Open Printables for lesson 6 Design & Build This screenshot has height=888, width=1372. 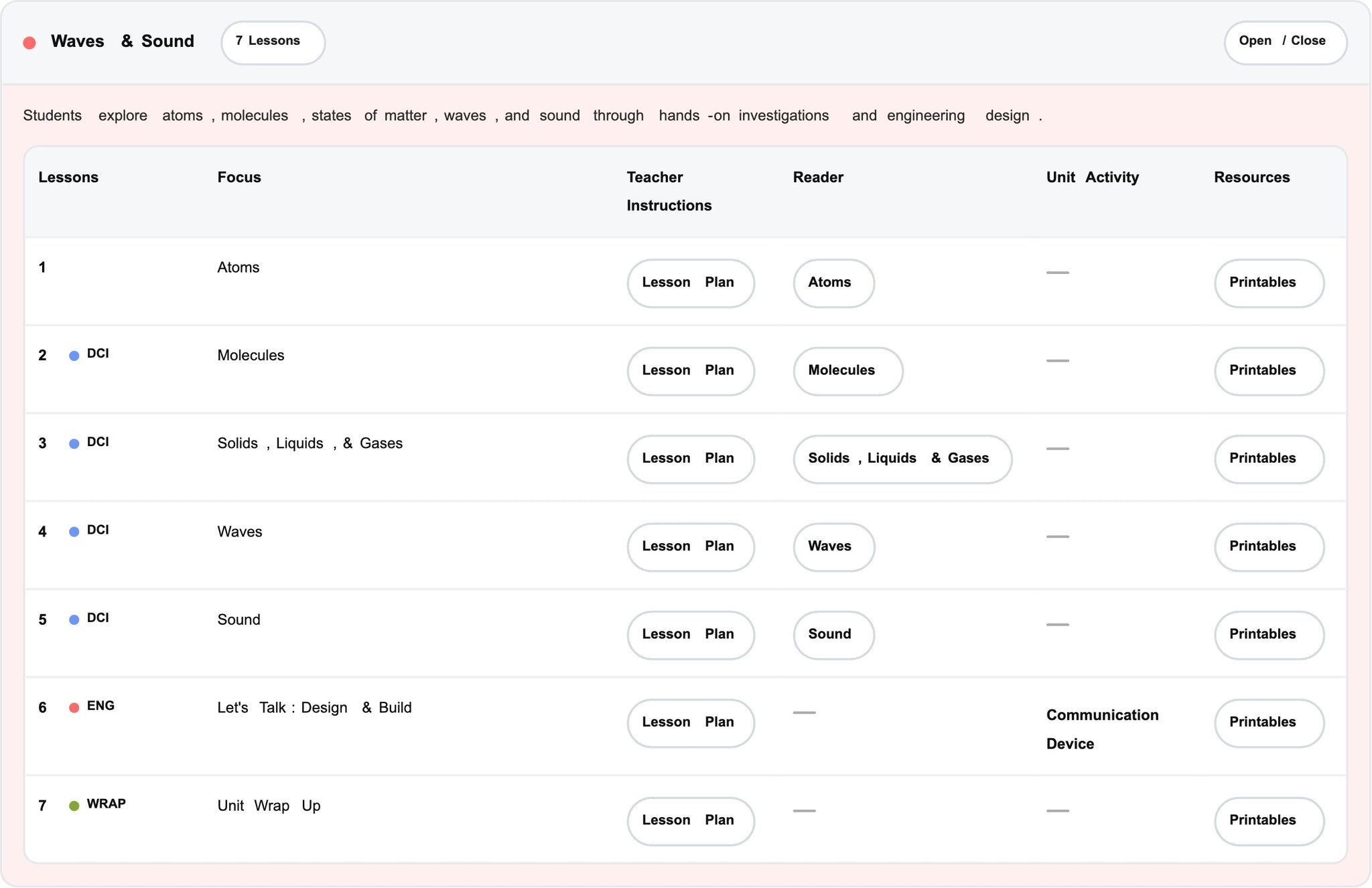pos(1269,723)
